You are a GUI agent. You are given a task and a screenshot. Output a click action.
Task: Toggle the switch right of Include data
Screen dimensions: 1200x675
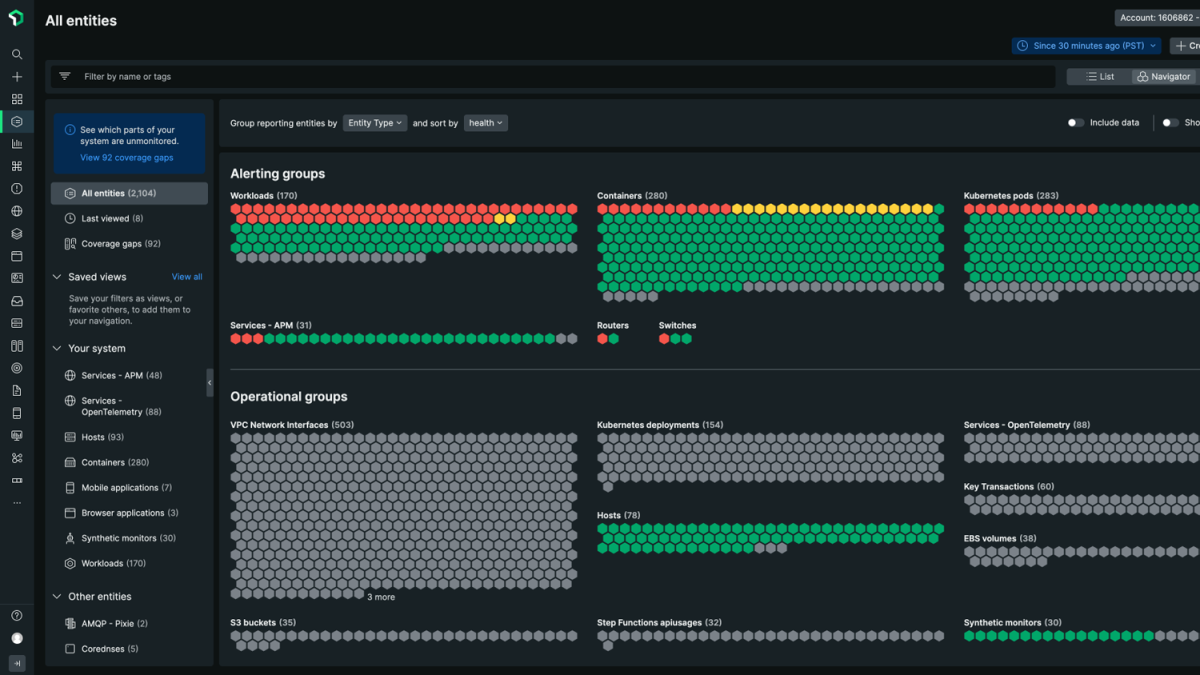1170,123
